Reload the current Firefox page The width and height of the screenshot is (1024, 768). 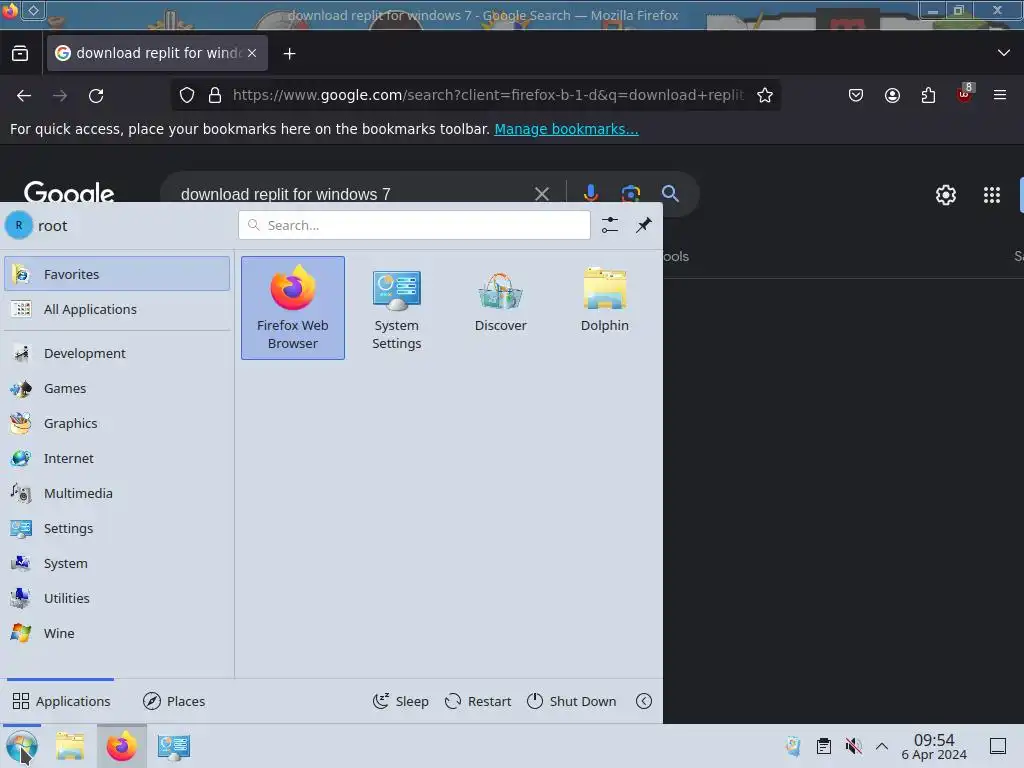click(x=96, y=95)
